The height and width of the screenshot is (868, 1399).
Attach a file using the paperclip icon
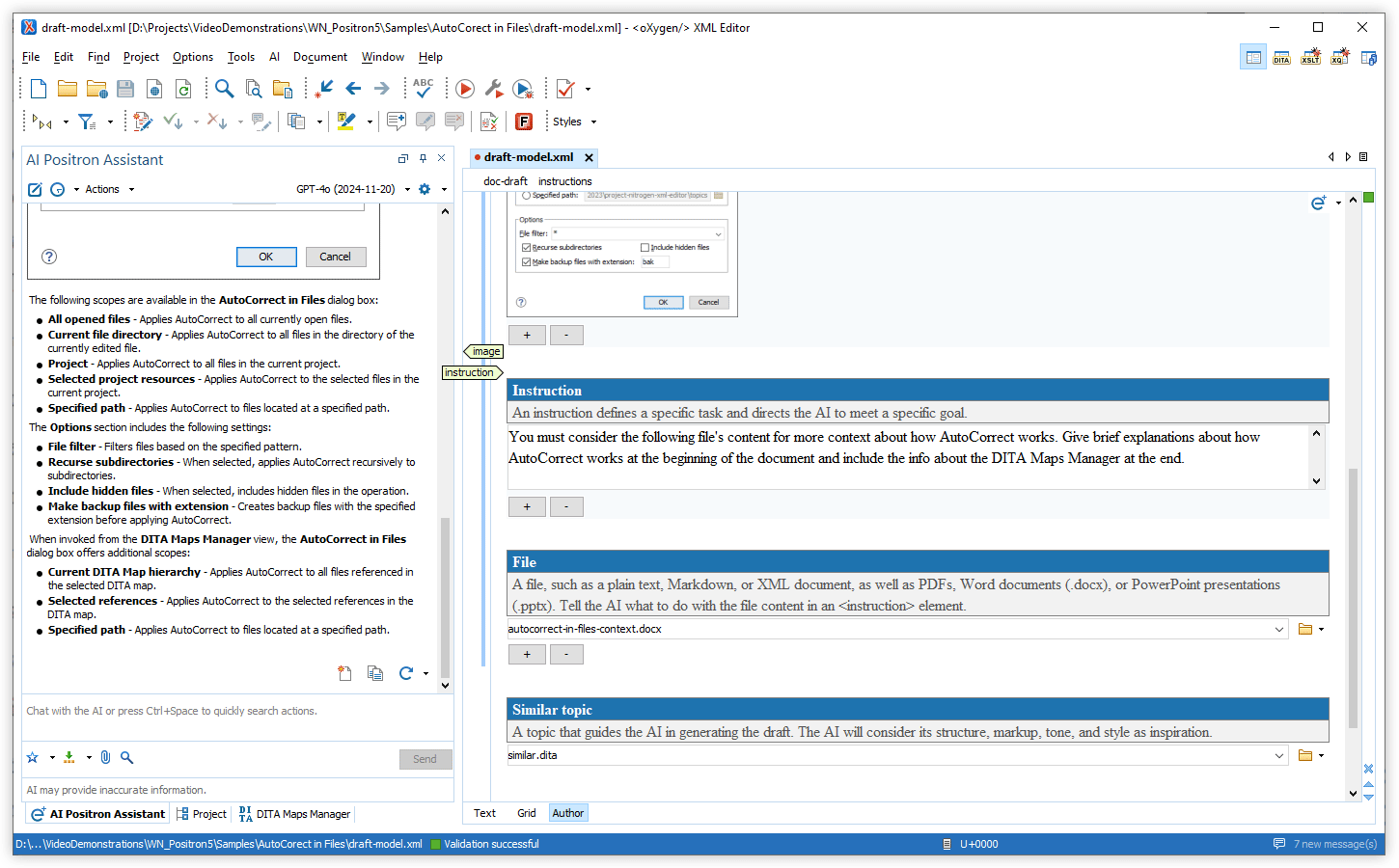[105, 758]
